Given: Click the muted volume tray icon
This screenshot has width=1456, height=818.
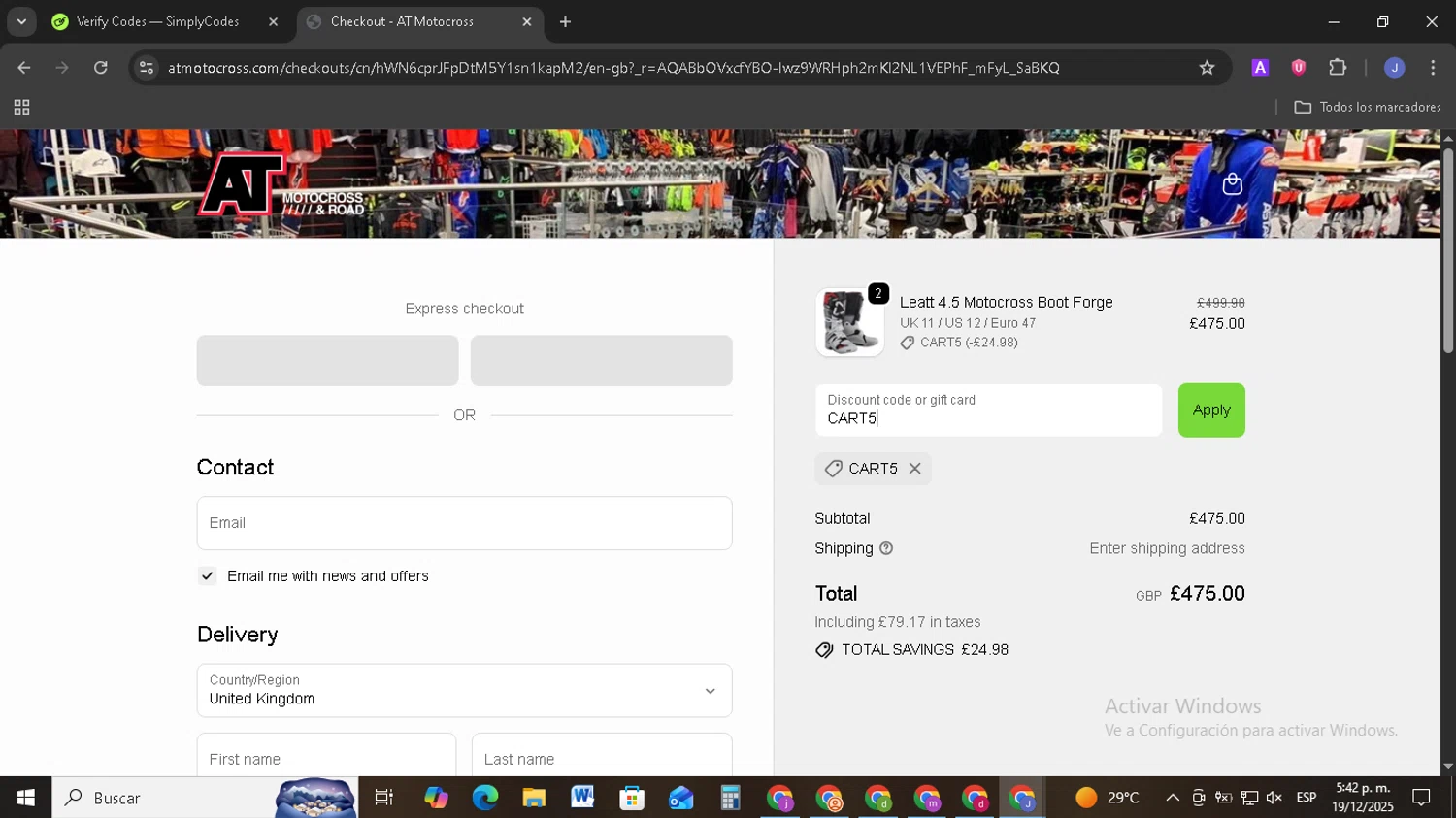Looking at the screenshot, I should pyautogui.click(x=1274, y=798).
